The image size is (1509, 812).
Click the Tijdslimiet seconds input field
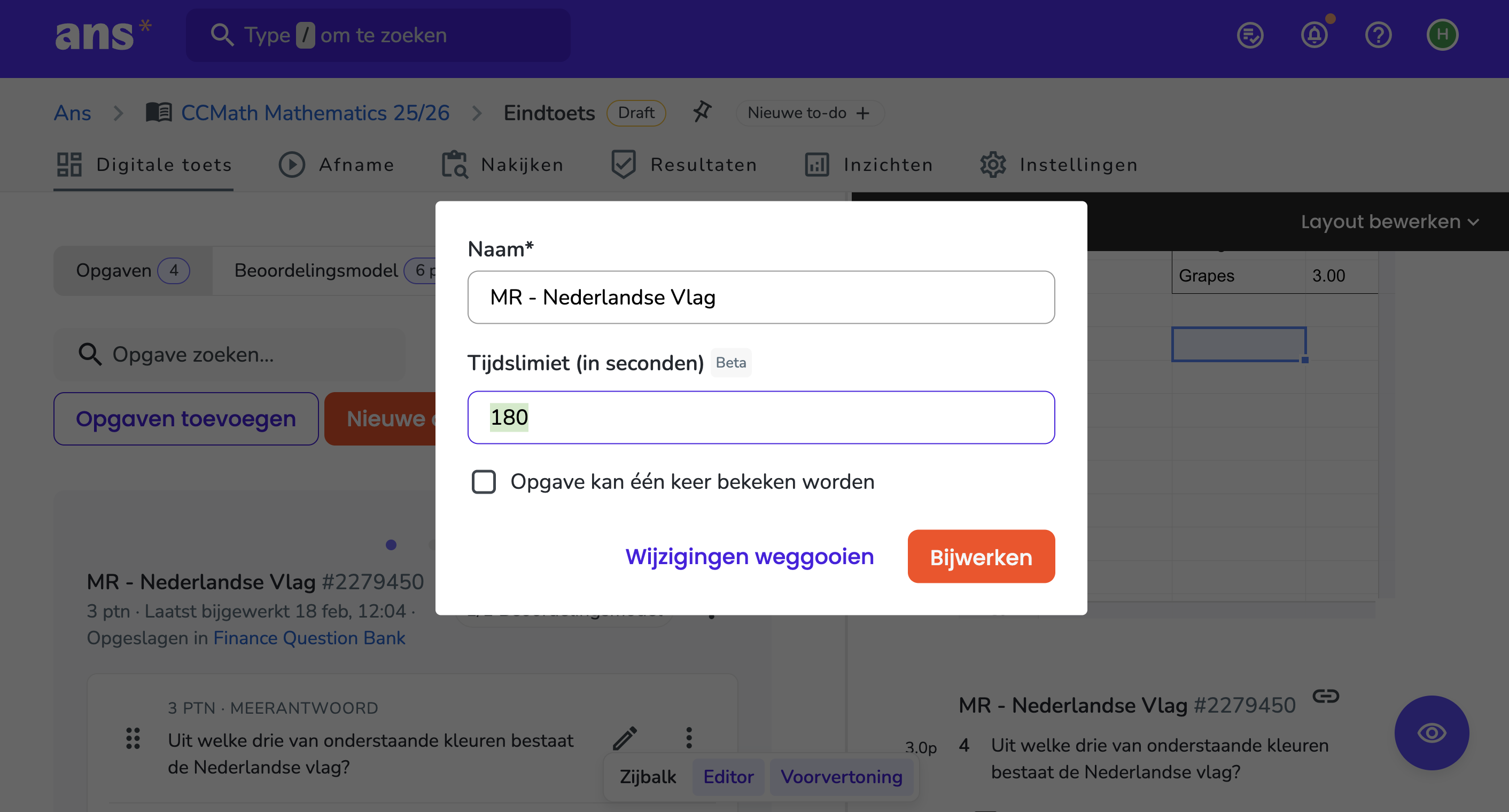tap(761, 417)
